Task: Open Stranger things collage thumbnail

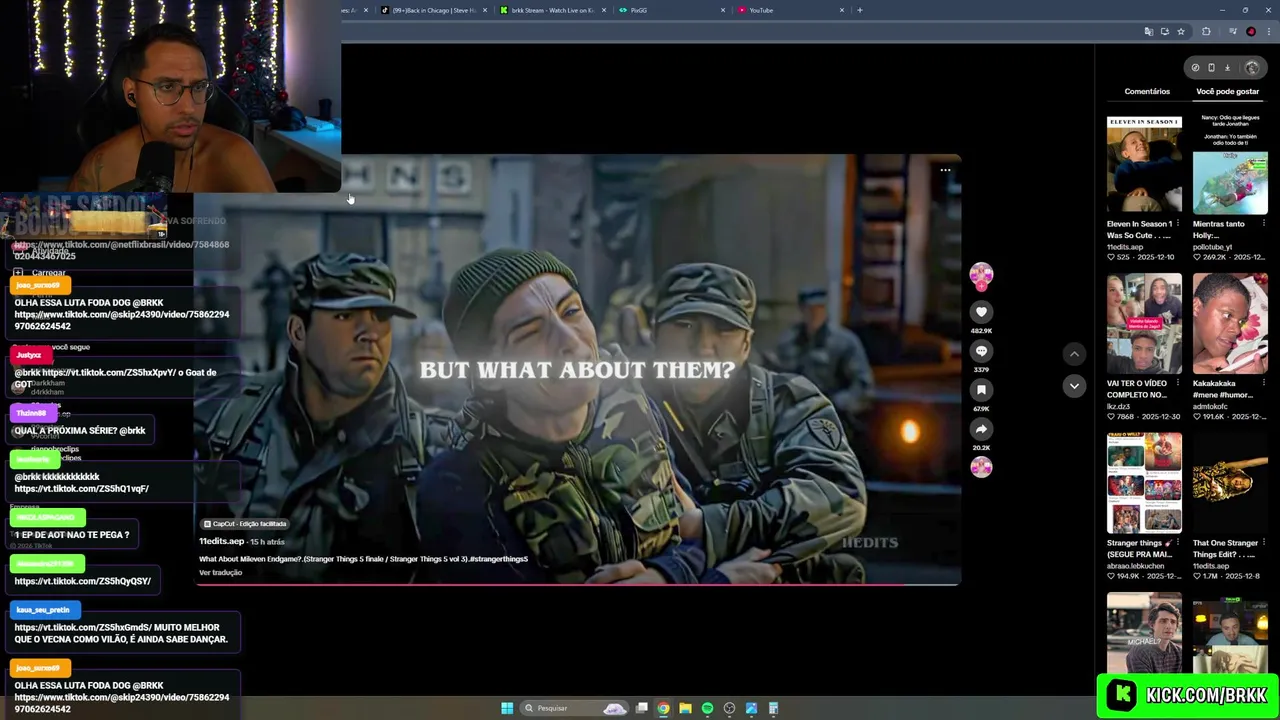Action: tap(1144, 483)
